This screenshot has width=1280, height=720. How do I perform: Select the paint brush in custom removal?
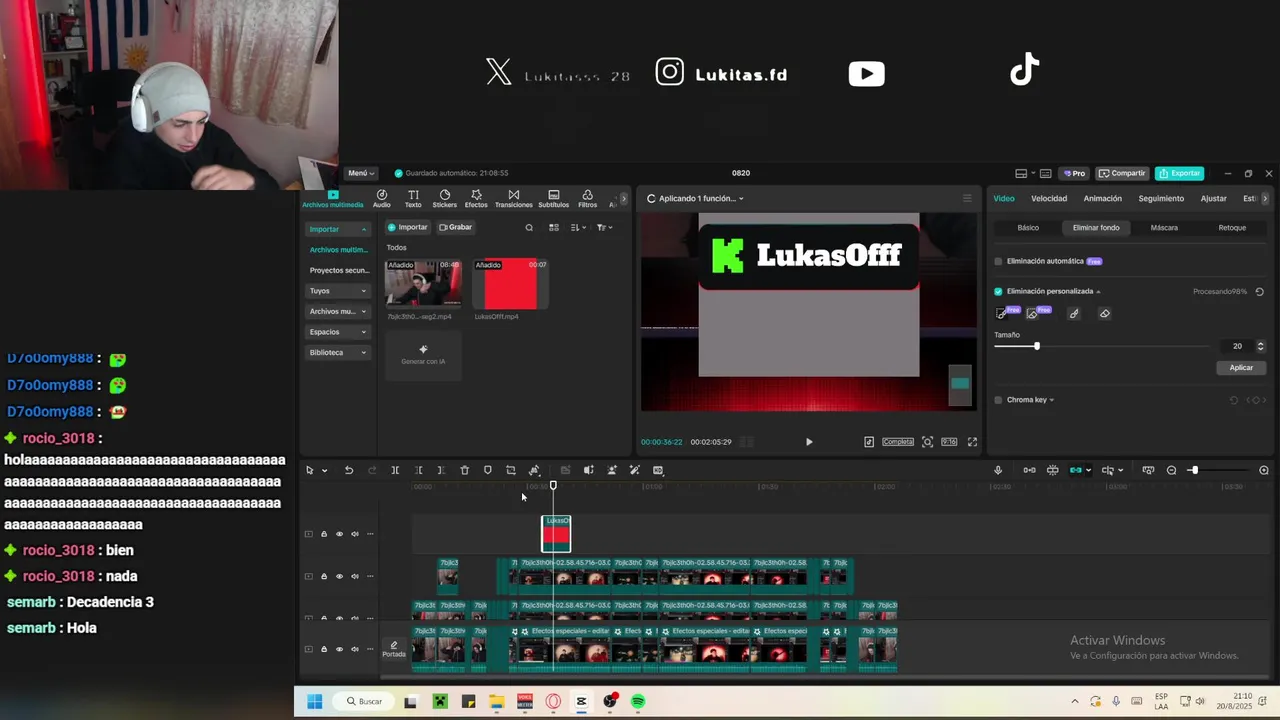[1074, 314]
